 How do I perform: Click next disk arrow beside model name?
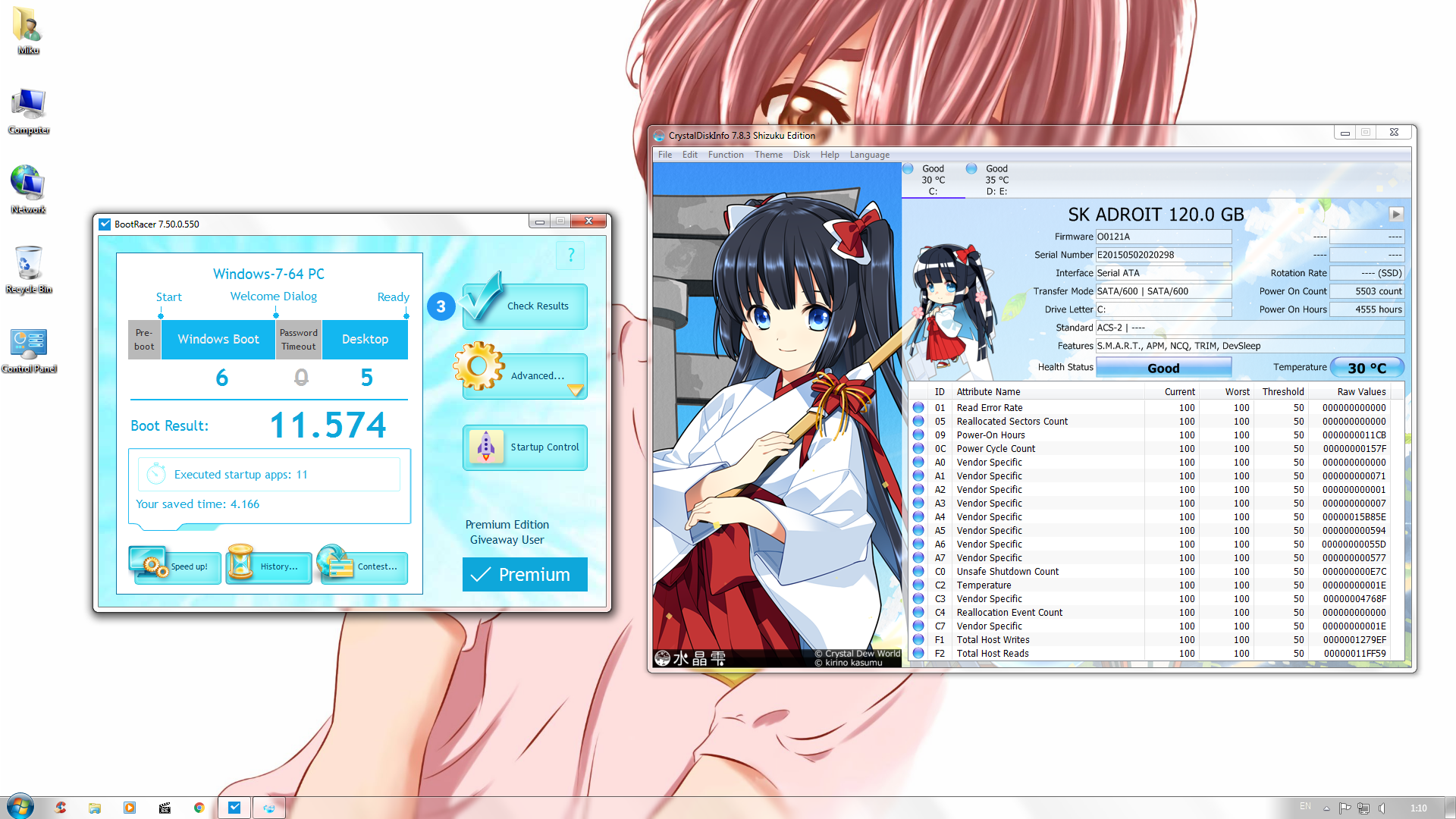click(1396, 215)
